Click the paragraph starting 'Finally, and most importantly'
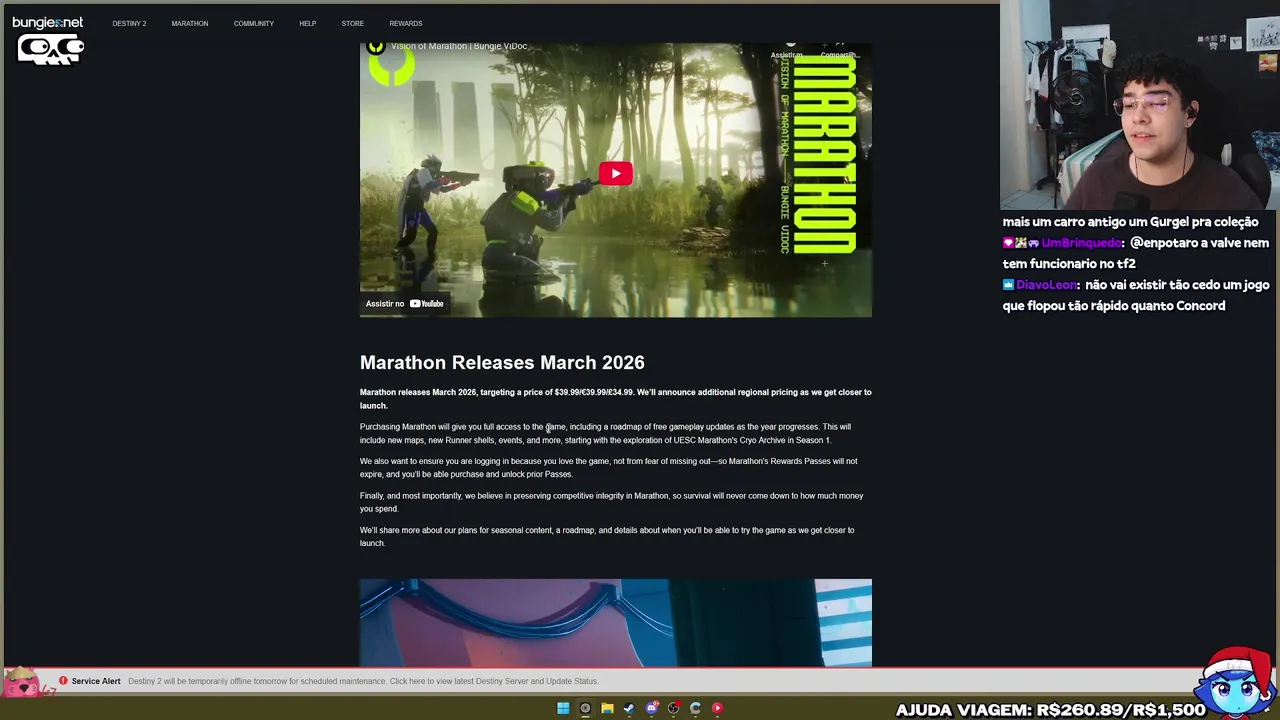Screen dimensions: 1280x720 tap(611, 502)
